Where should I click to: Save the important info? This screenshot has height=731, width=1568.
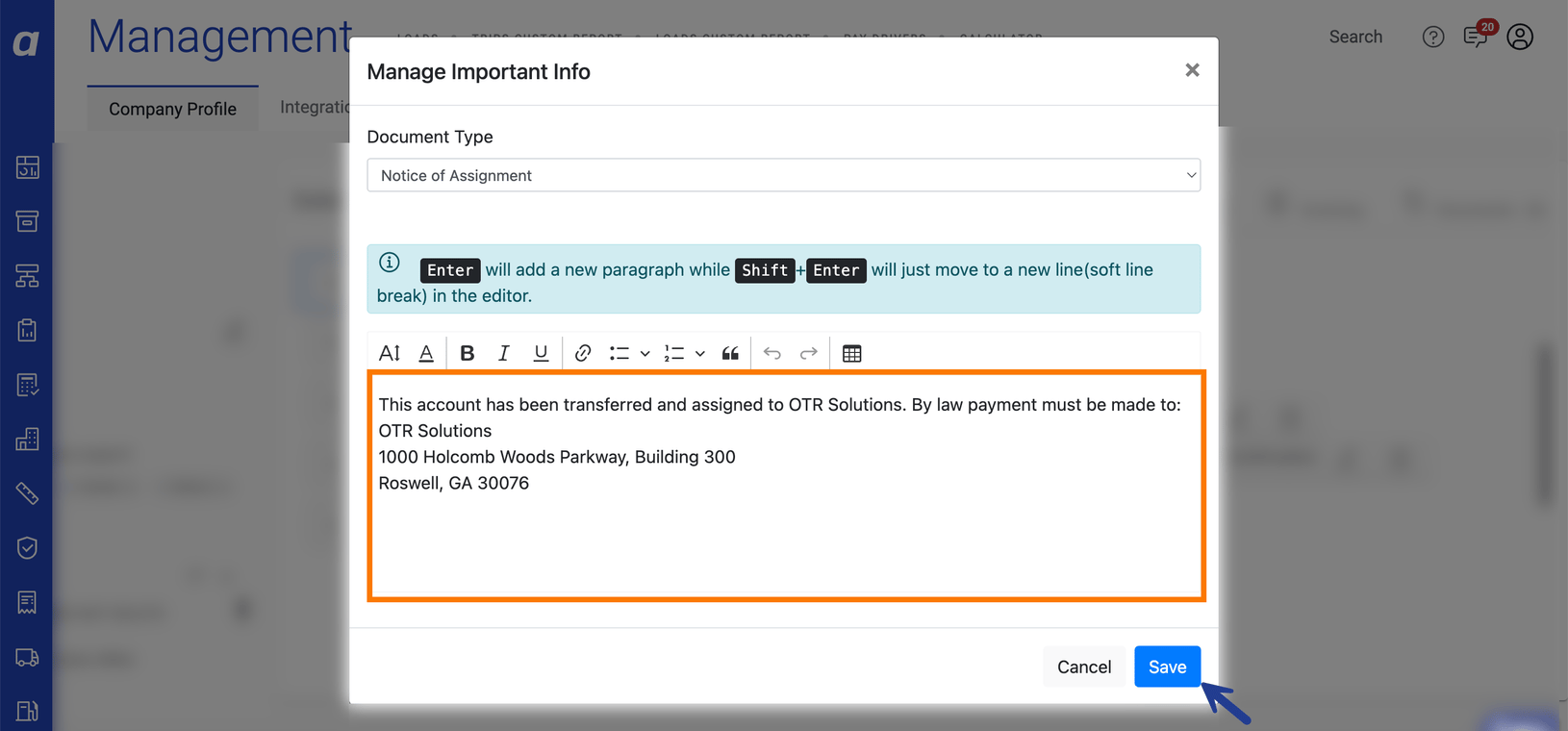click(1167, 667)
